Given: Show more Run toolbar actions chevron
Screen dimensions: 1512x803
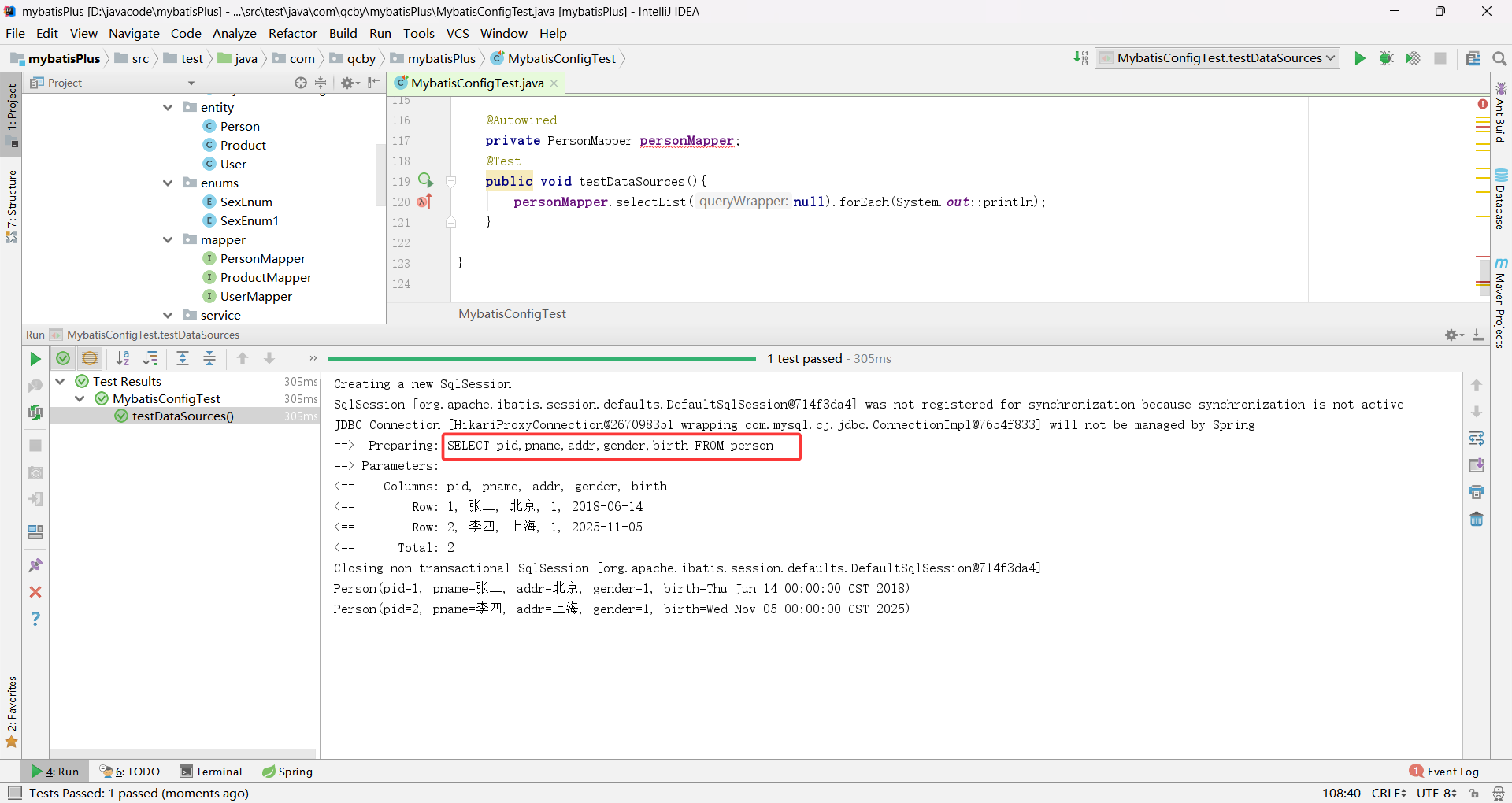Looking at the screenshot, I should point(313,359).
